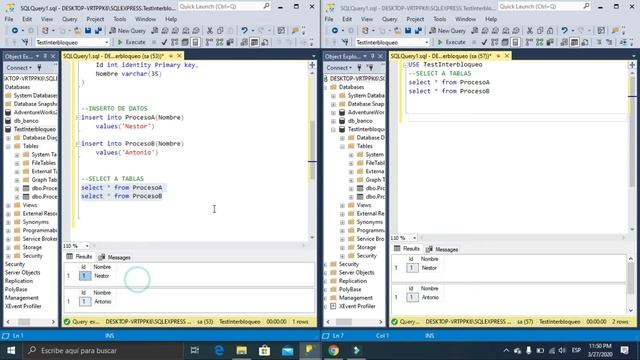Click New Query in the left SSMS window

(128, 31)
